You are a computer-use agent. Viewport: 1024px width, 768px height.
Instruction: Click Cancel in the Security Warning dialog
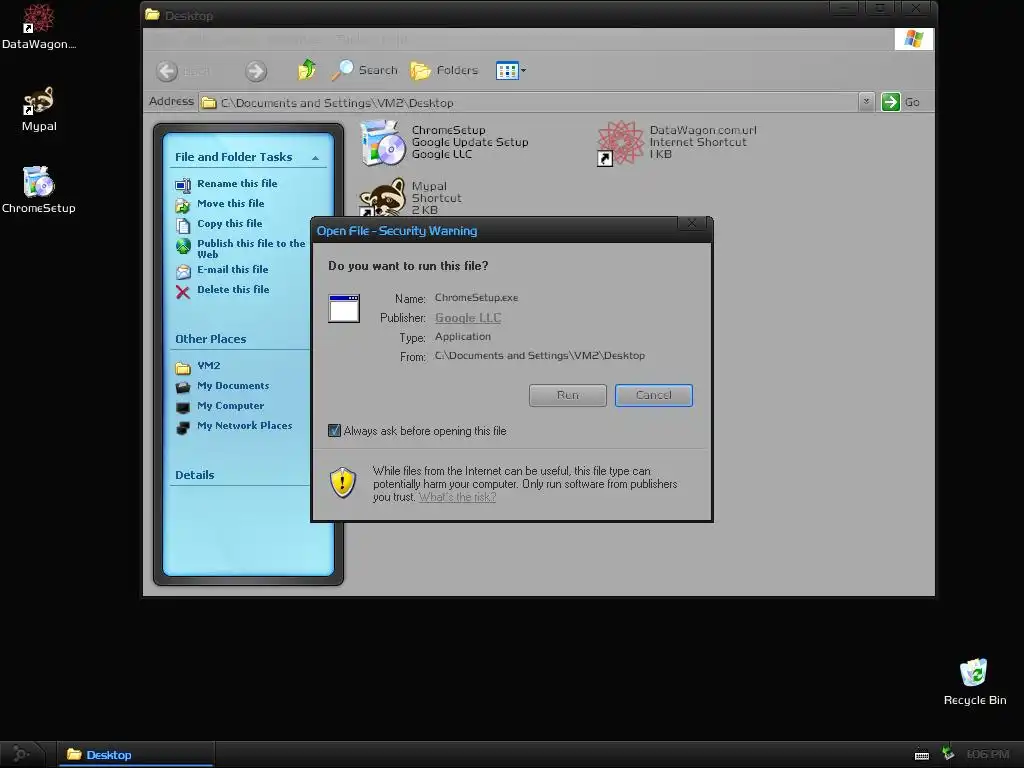point(654,395)
